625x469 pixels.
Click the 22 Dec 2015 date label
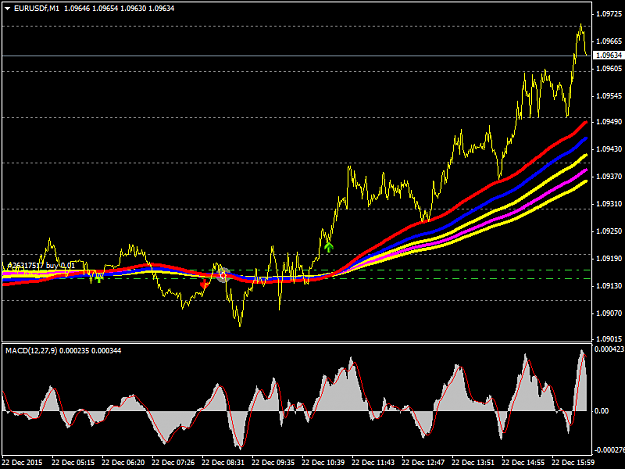tap(22, 463)
